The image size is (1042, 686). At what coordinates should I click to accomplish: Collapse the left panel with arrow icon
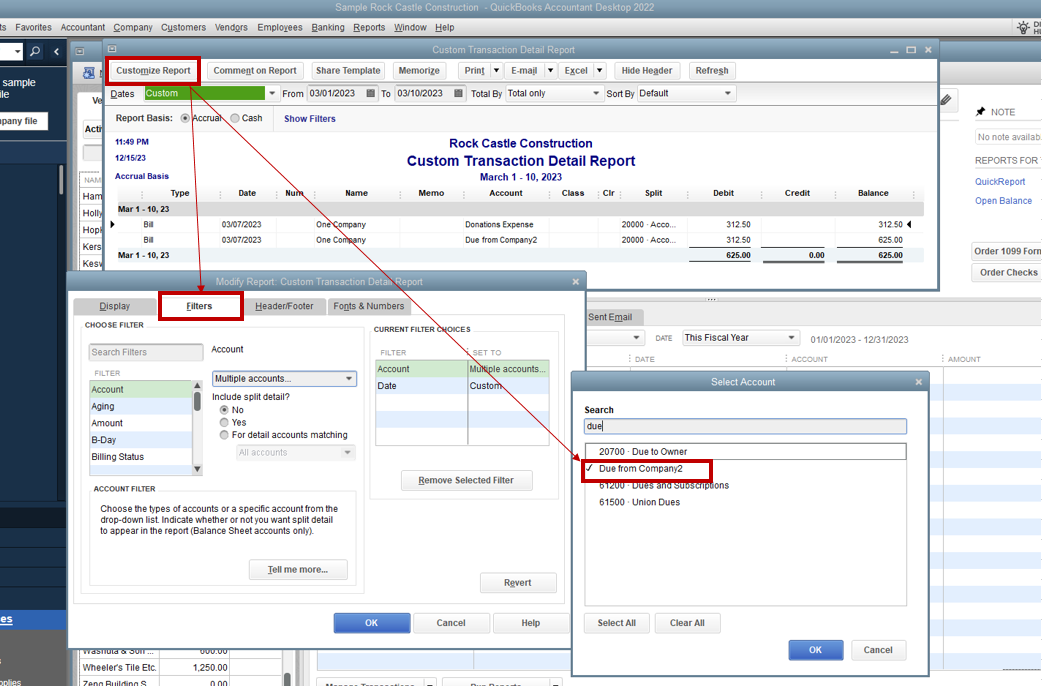[x=56, y=51]
